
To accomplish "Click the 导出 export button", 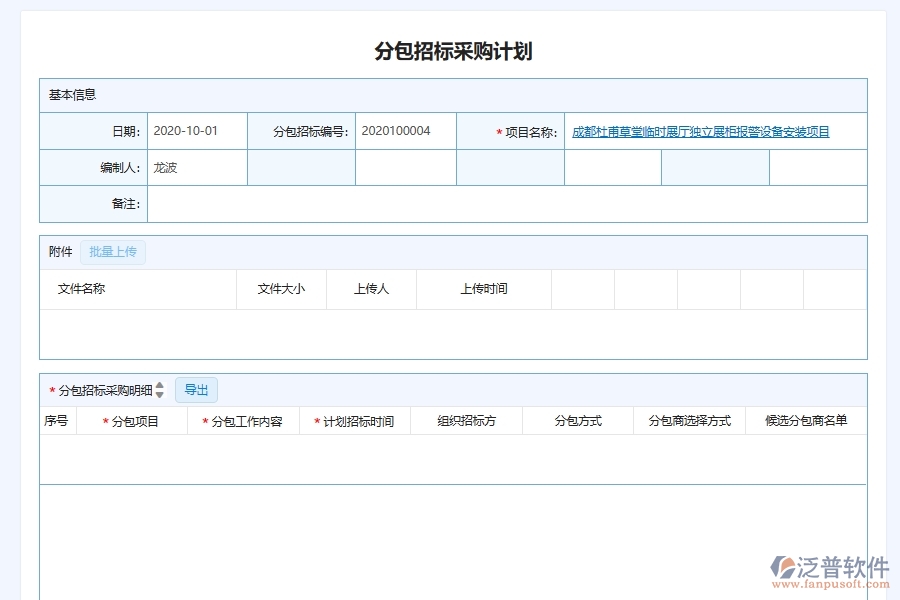I will [x=196, y=390].
